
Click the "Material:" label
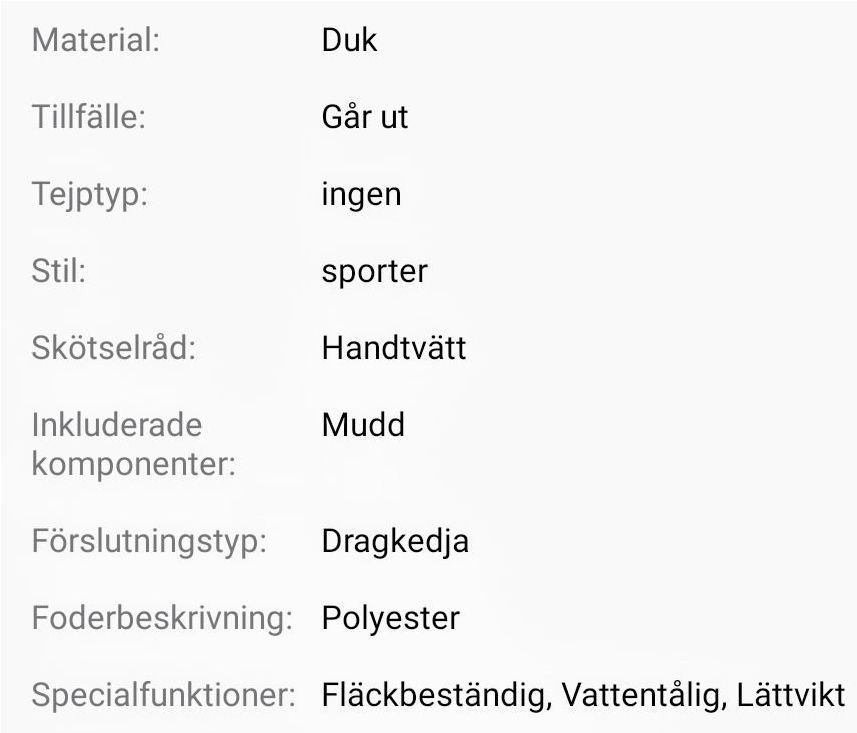96,41
